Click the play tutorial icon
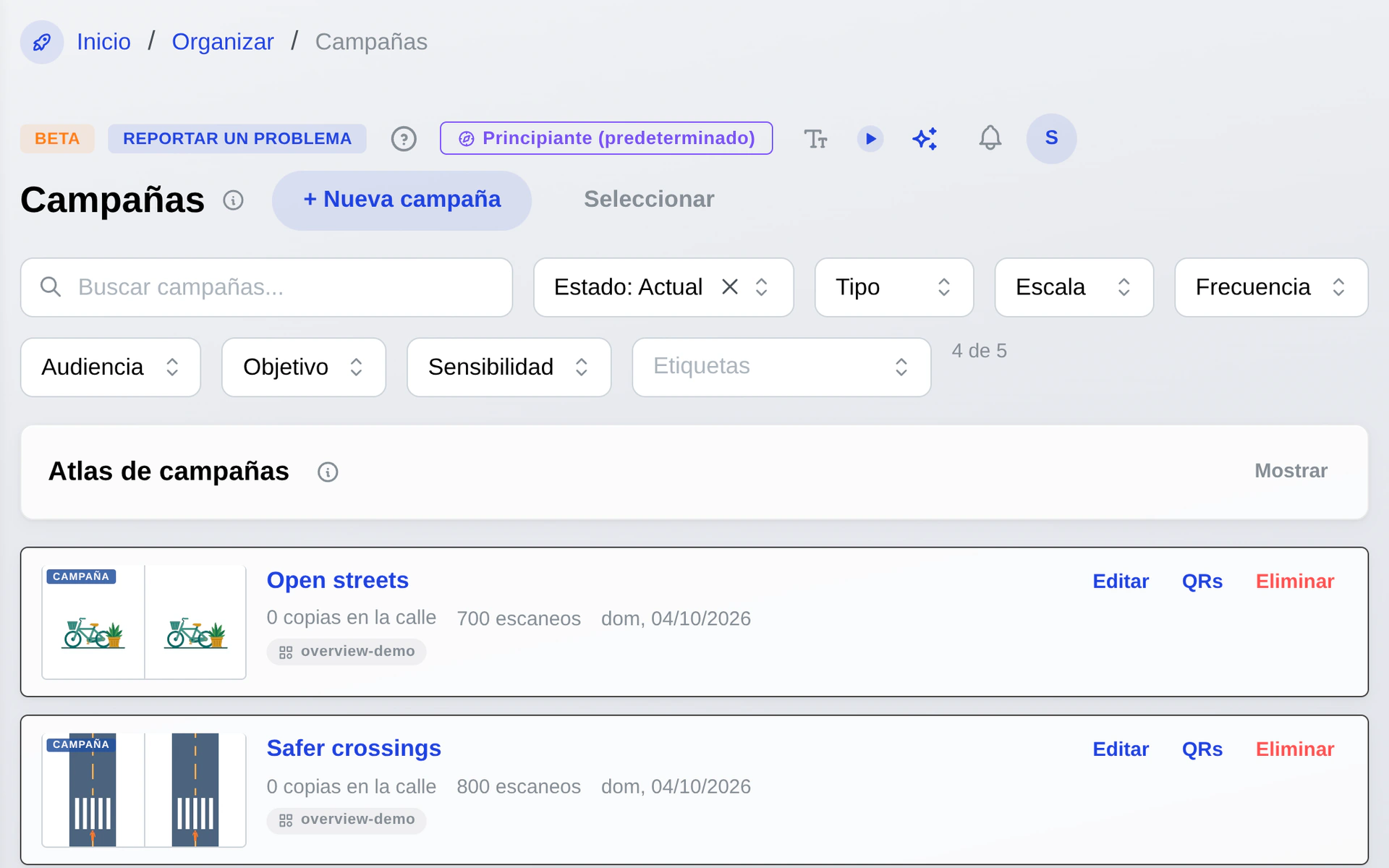1389x868 pixels. tap(870, 138)
